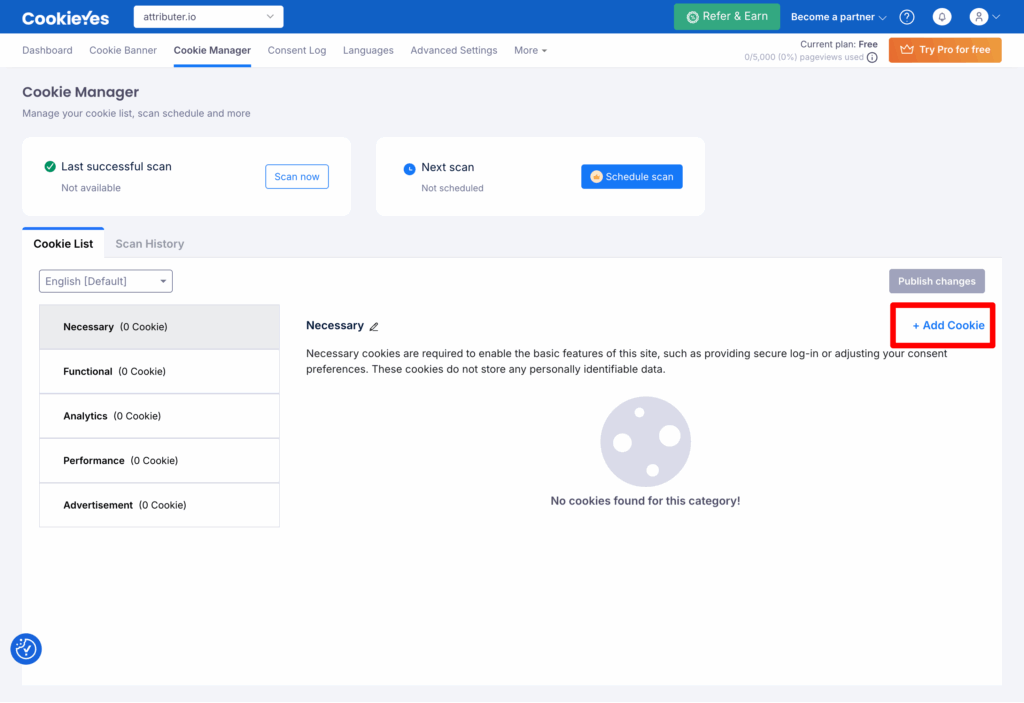Click the Add Cookie link
The image size is (1024, 703).
click(948, 325)
